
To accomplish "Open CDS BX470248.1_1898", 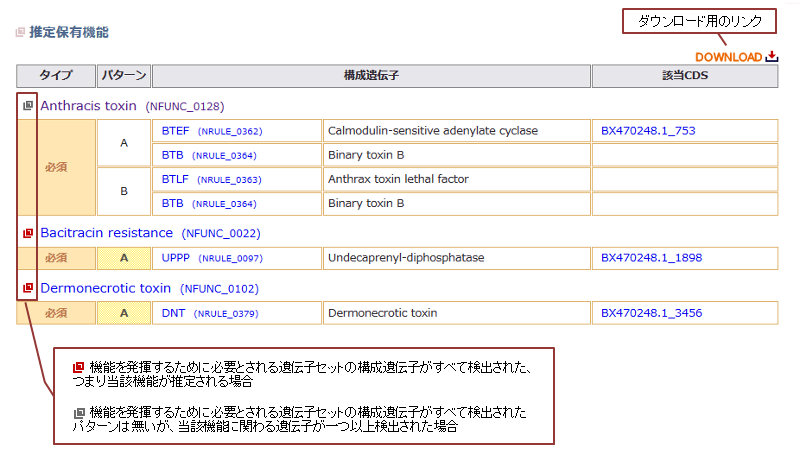I will pyautogui.click(x=651, y=258).
